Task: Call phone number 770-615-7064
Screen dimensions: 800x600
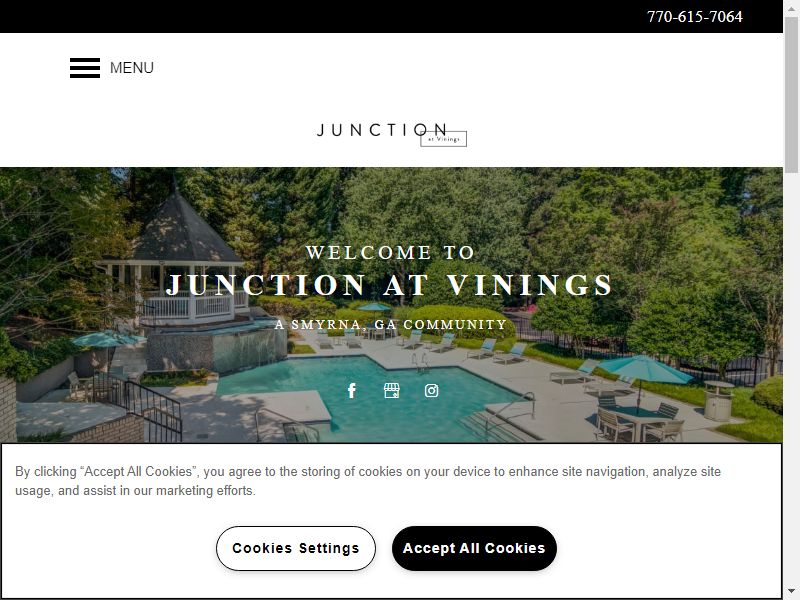Action: coord(694,17)
